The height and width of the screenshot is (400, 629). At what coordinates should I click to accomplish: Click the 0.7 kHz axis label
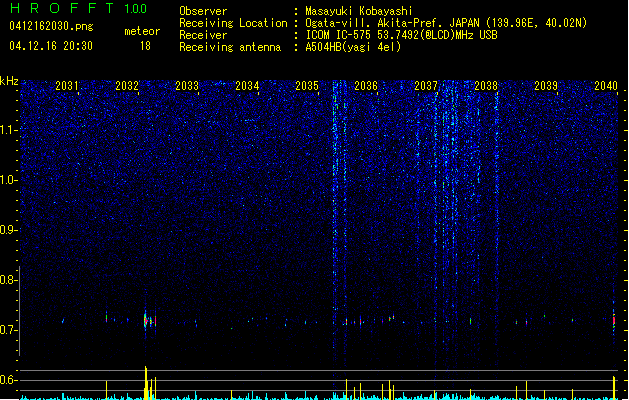[x=7, y=330]
